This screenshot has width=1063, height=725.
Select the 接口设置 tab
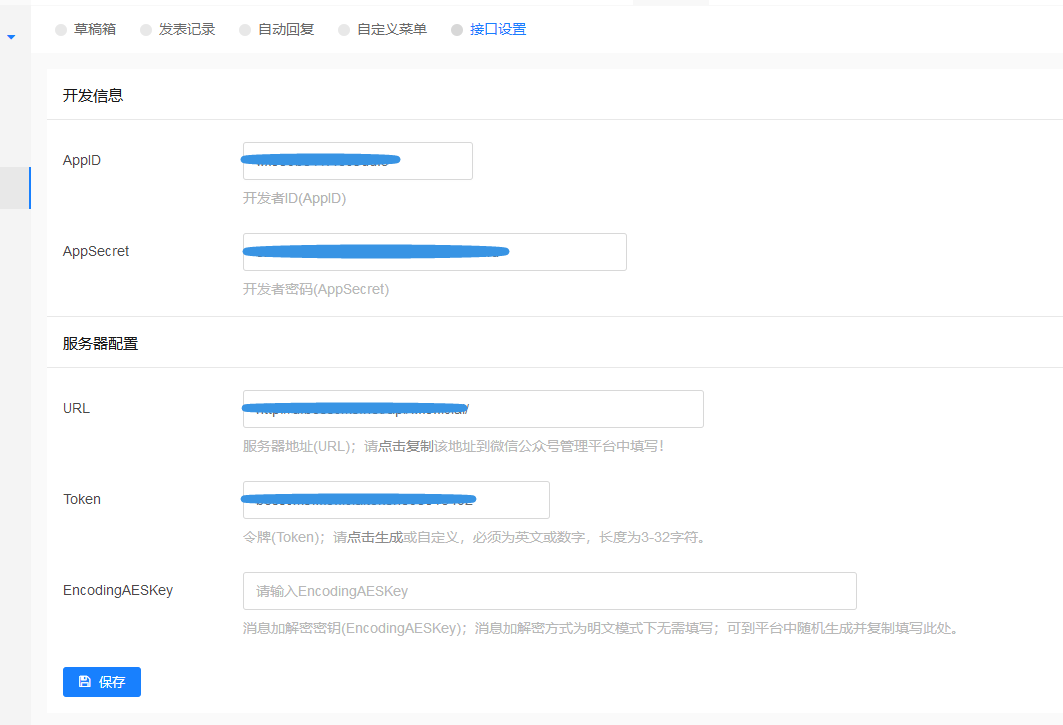point(498,30)
